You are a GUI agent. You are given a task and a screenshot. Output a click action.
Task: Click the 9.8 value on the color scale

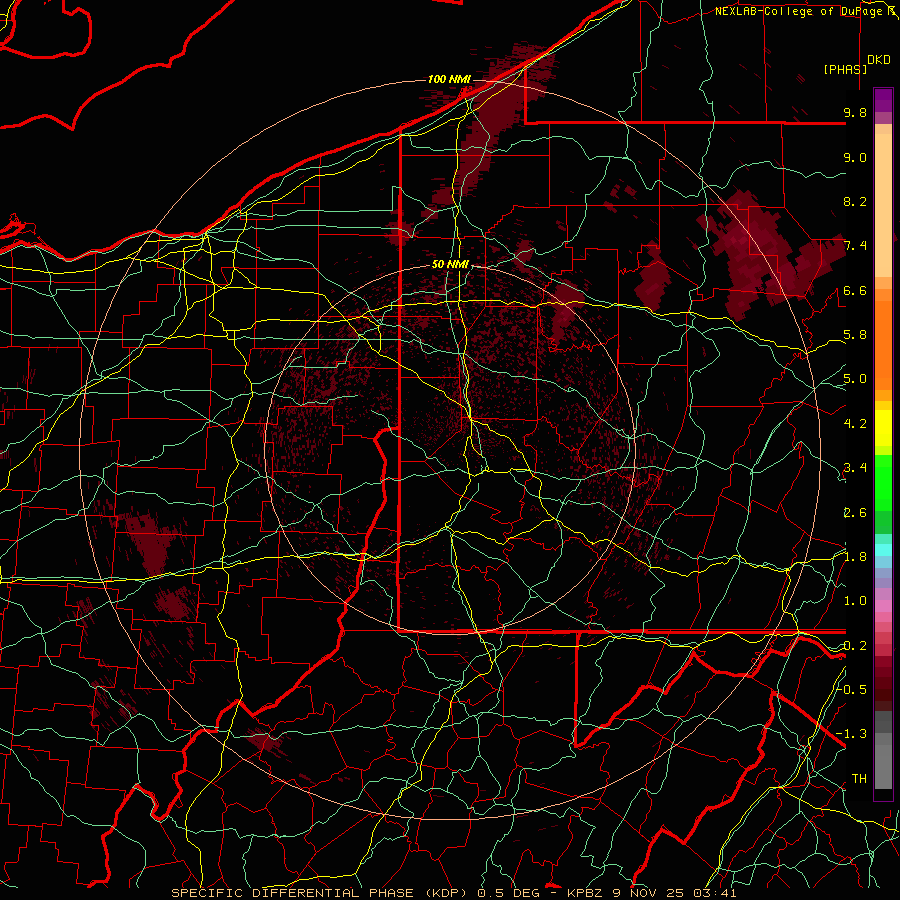click(855, 112)
